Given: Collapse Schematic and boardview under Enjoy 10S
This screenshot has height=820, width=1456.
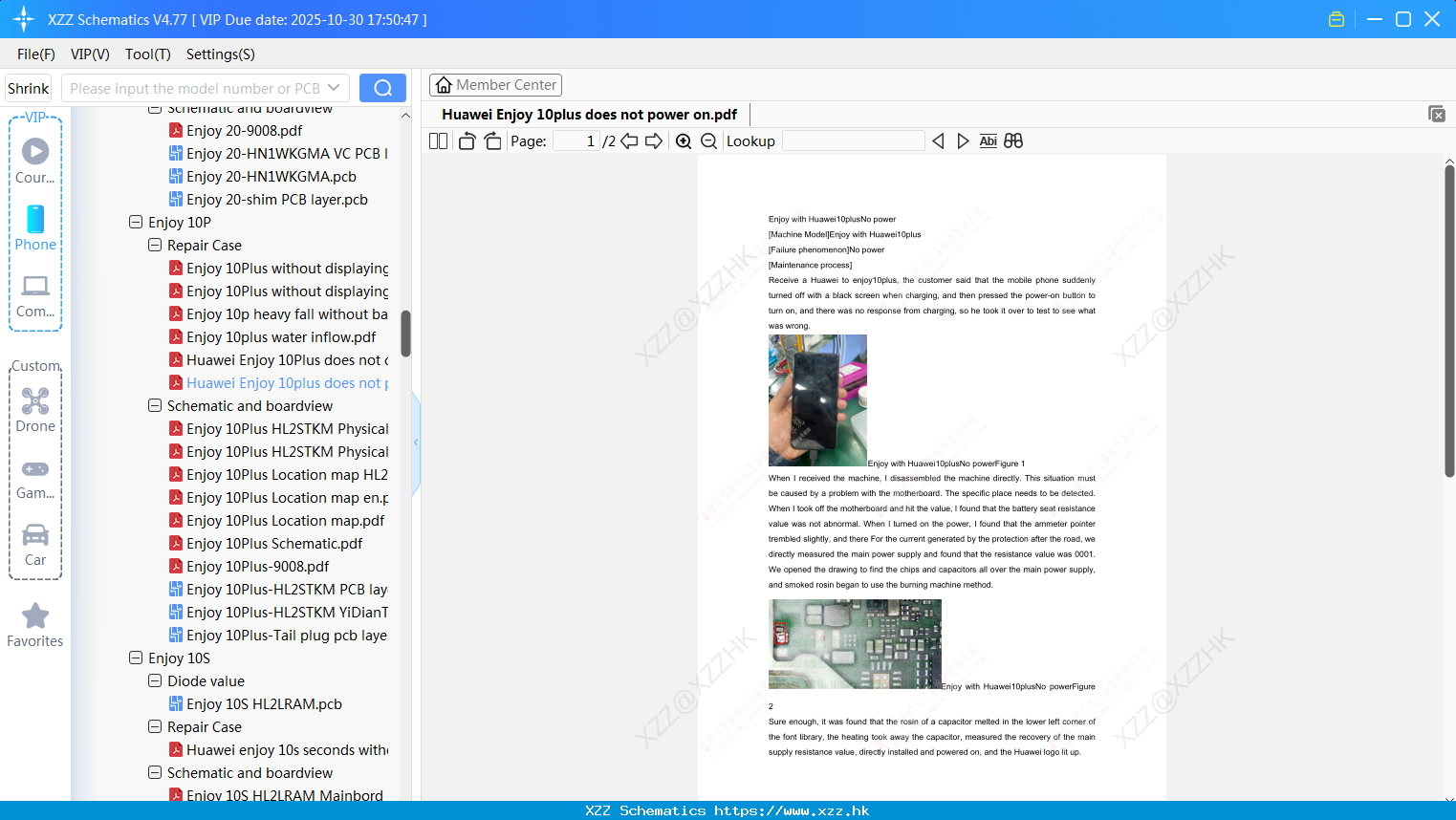Looking at the screenshot, I should click(x=154, y=772).
